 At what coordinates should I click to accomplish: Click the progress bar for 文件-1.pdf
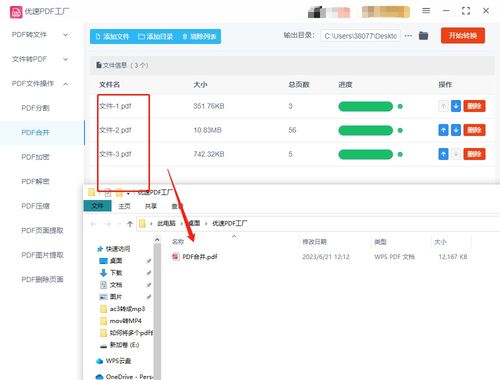coord(366,107)
